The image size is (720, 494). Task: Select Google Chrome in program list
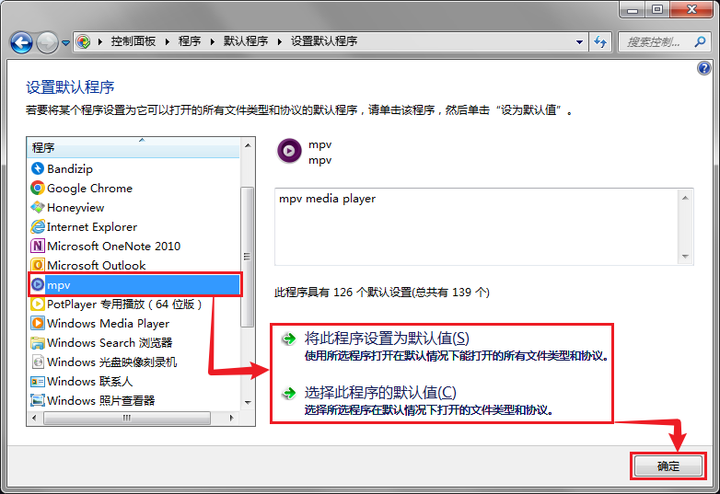133,188
